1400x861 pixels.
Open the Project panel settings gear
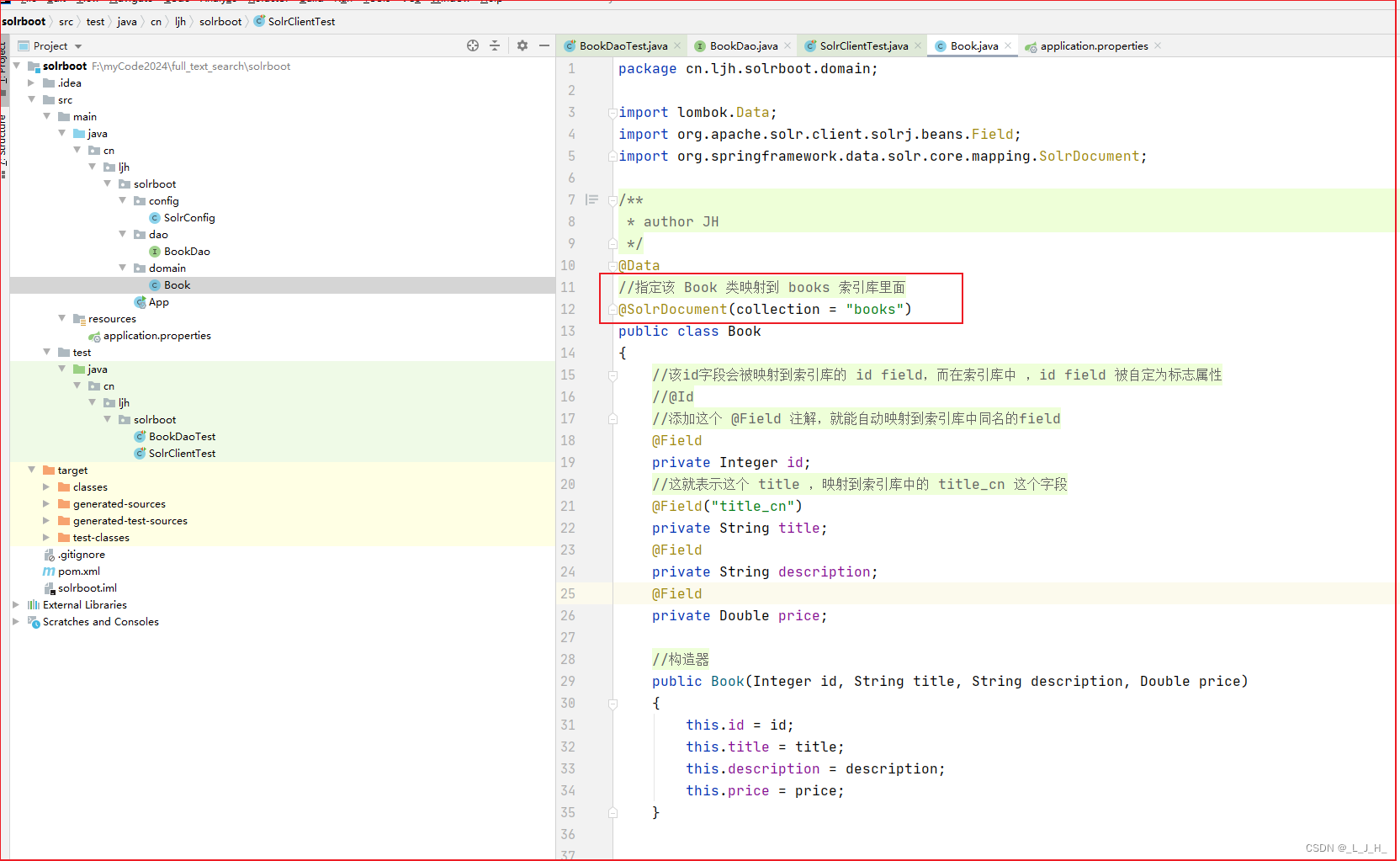click(x=522, y=45)
